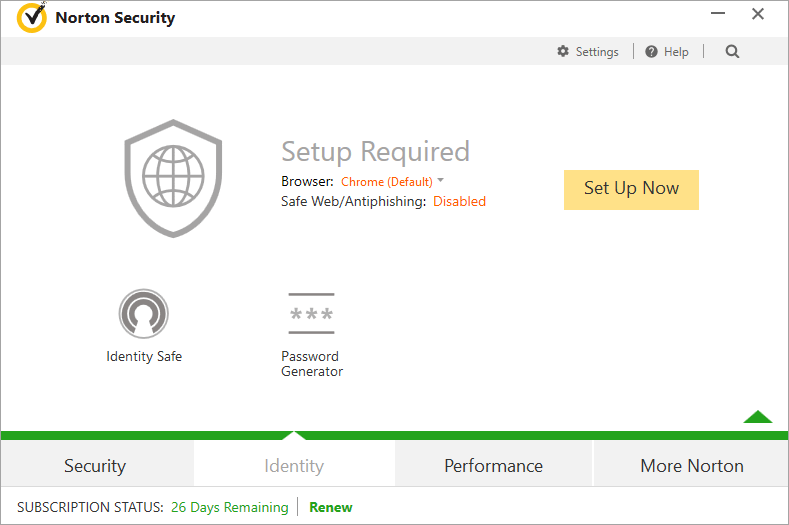This screenshot has height=525, width=789.
Task: Close the Norton Security window
Action: pos(758,14)
